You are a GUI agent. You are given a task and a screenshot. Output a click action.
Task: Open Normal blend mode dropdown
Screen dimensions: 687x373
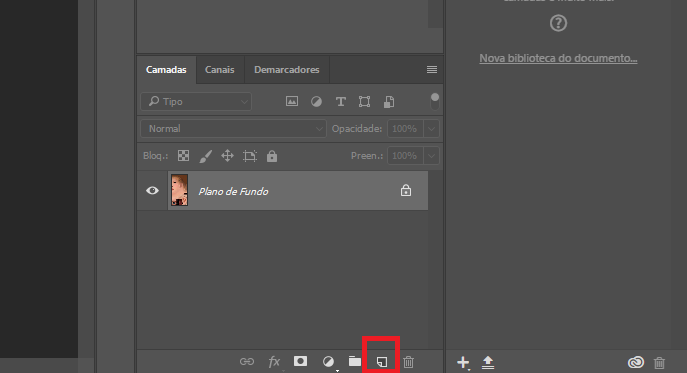(x=233, y=129)
